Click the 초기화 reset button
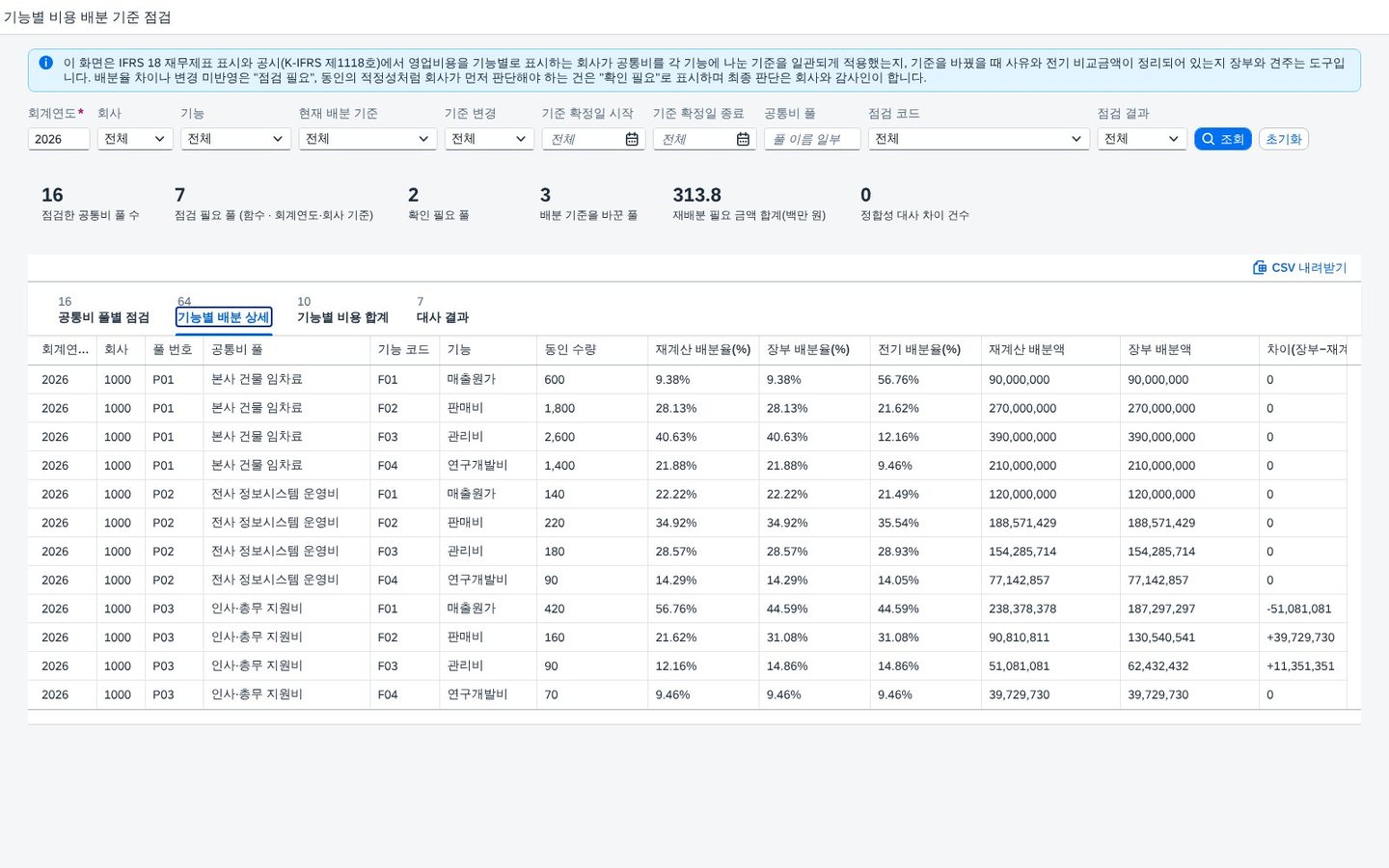Viewport: 1389px width, 868px height. tap(1284, 139)
